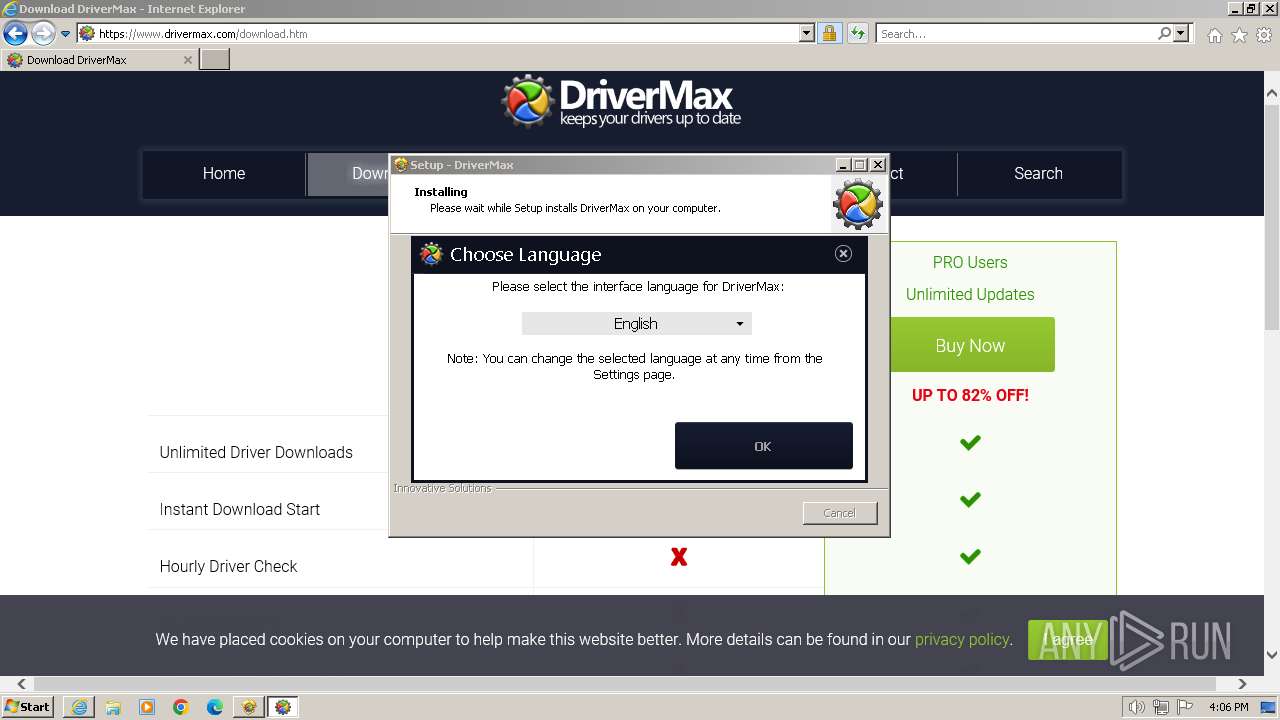Click the red X in Hourly Driver Check row
Viewport: 1280px width, 720px height.
(679, 557)
